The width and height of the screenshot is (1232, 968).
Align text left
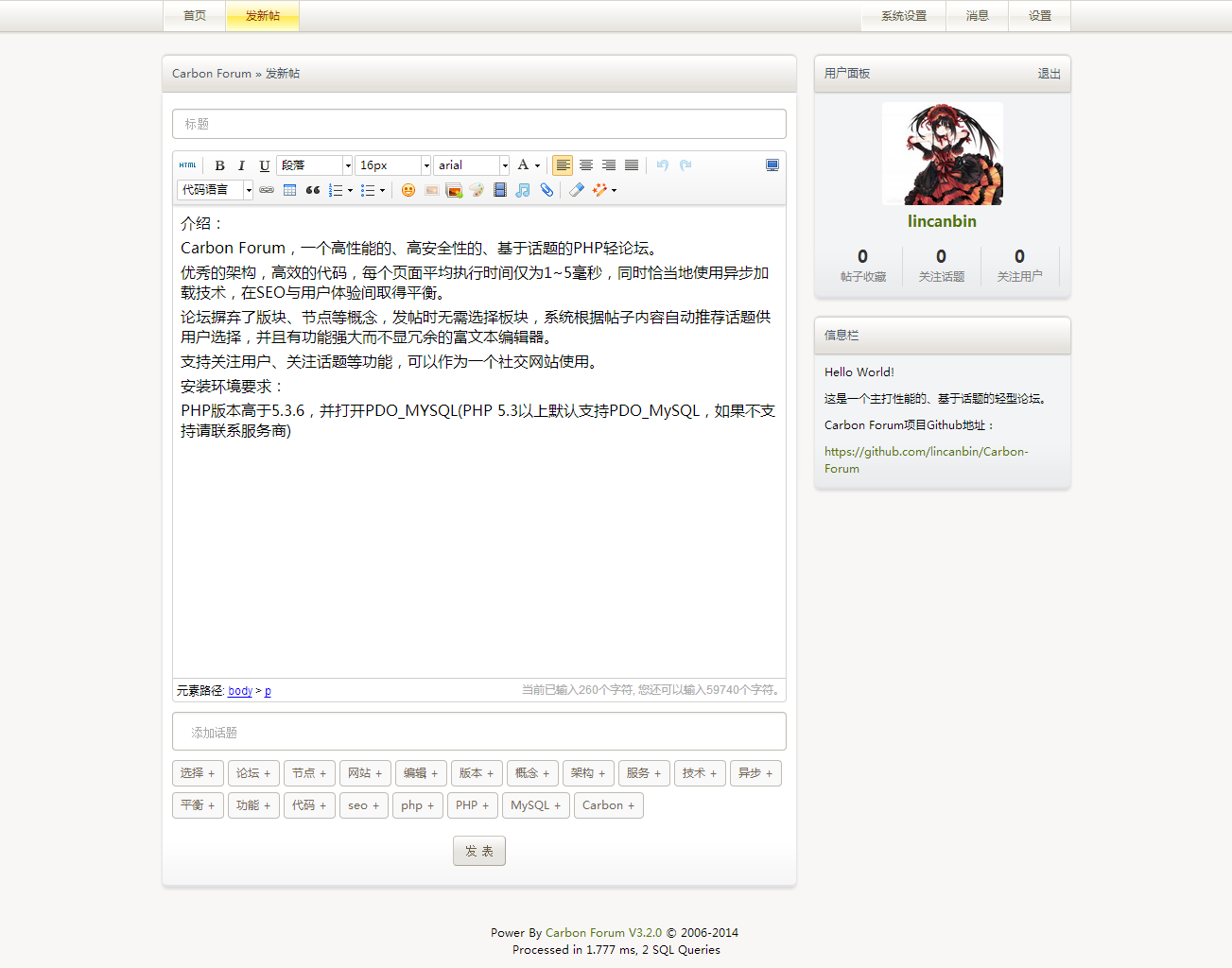point(563,165)
